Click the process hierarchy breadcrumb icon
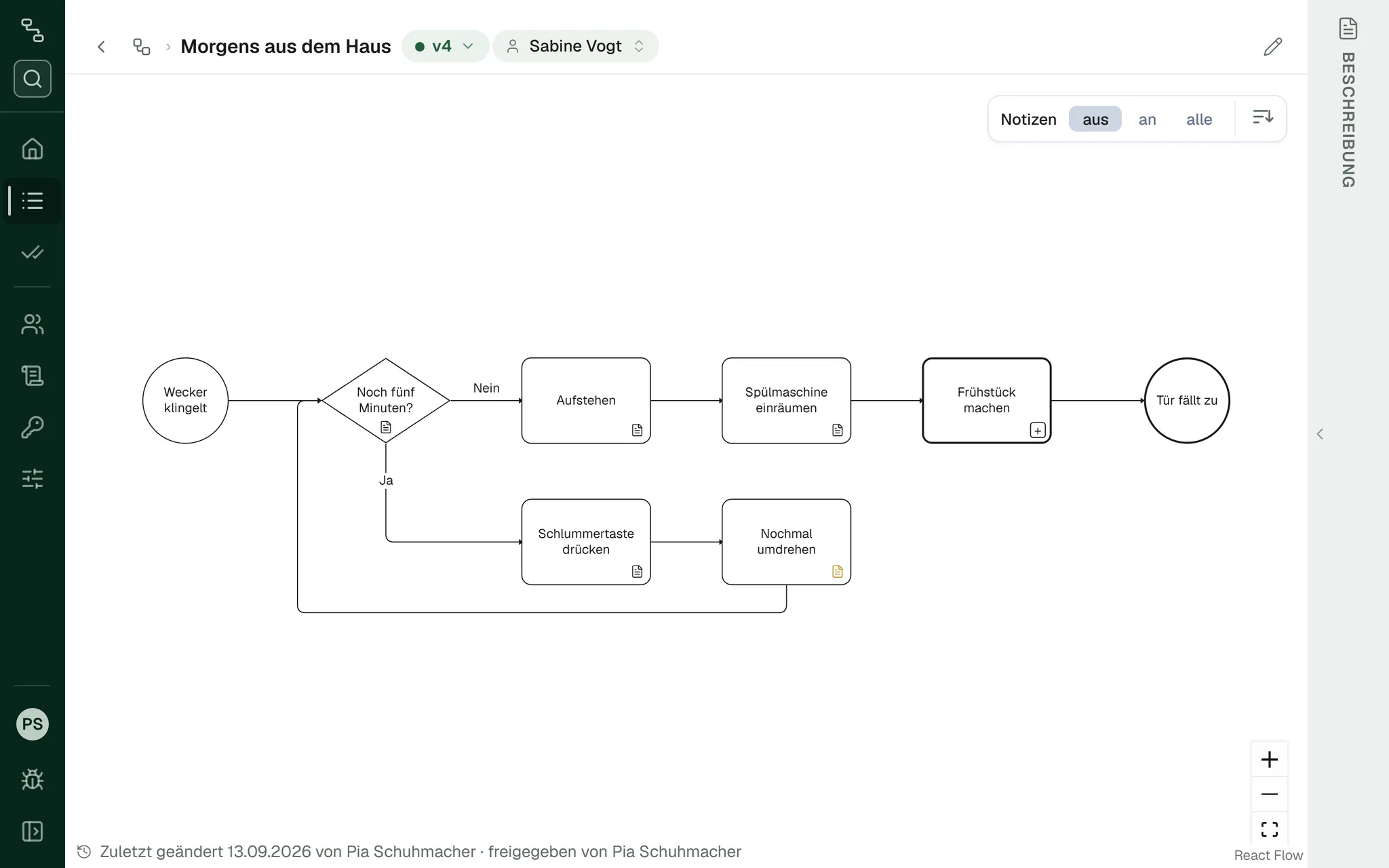This screenshot has width=1389, height=868. click(x=142, y=46)
